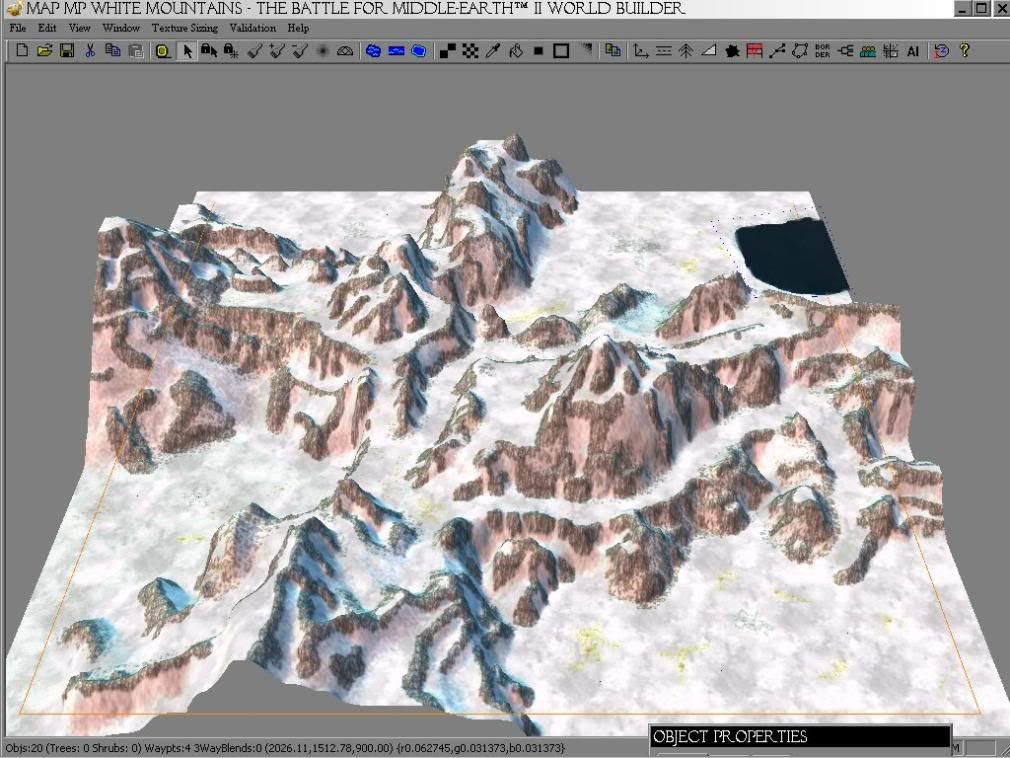Open the Window menu
The width and height of the screenshot is (1010, 758).
click(121, 28)
